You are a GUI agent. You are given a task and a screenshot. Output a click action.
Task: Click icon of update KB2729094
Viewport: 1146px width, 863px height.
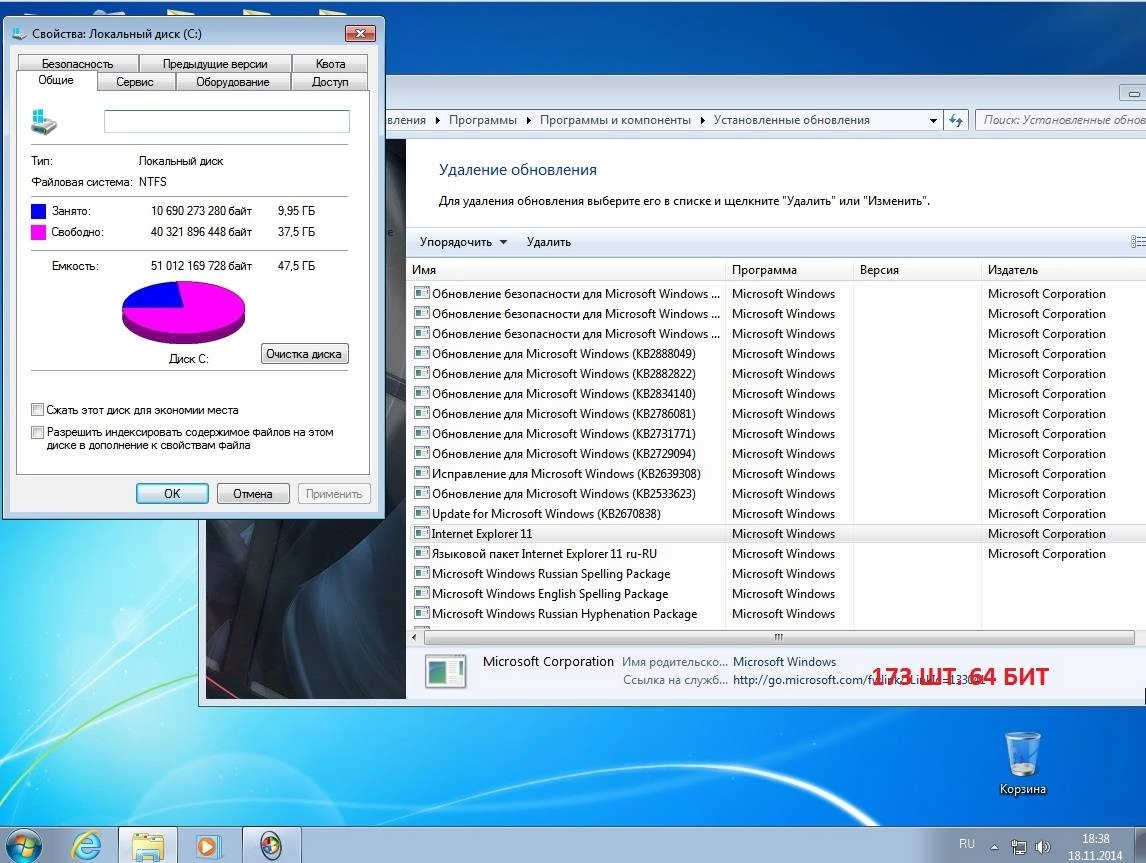tap(422, 453)
